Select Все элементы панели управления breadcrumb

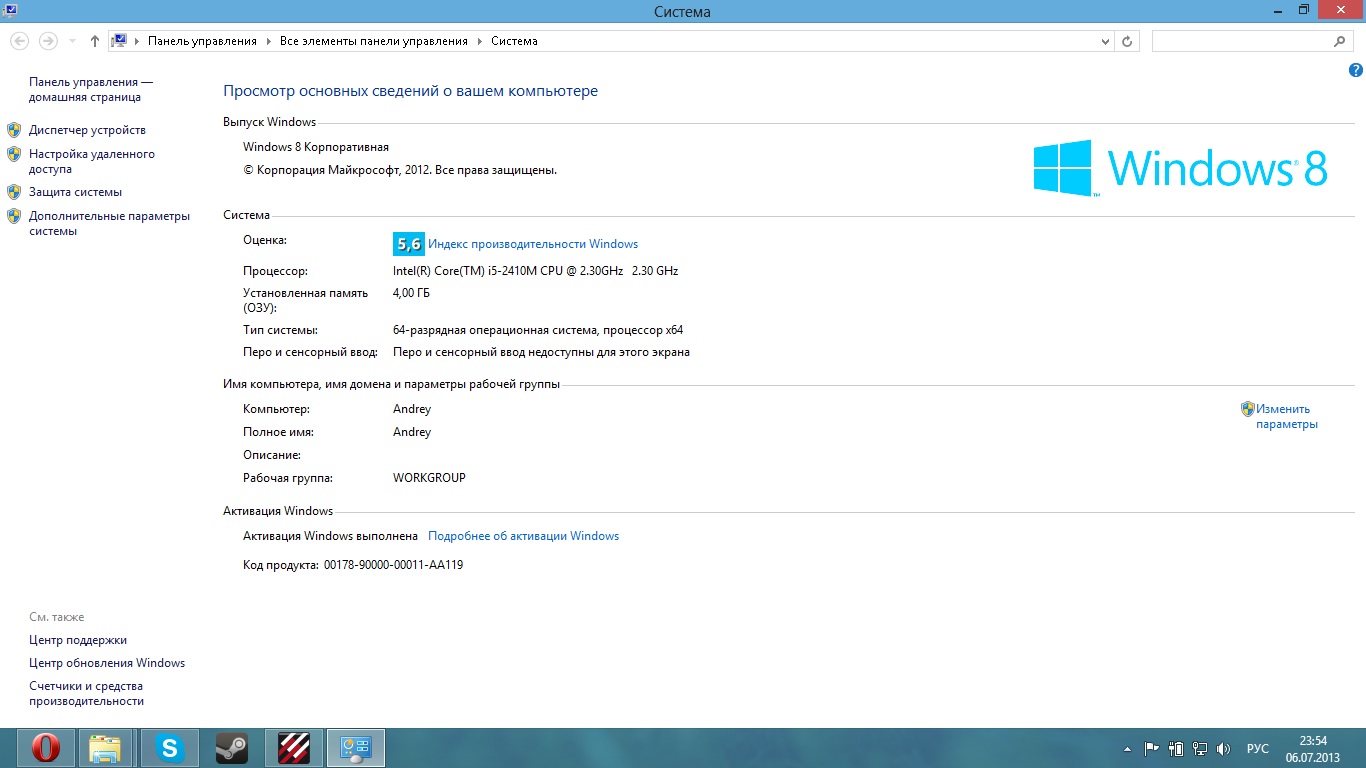click(374, 41)
